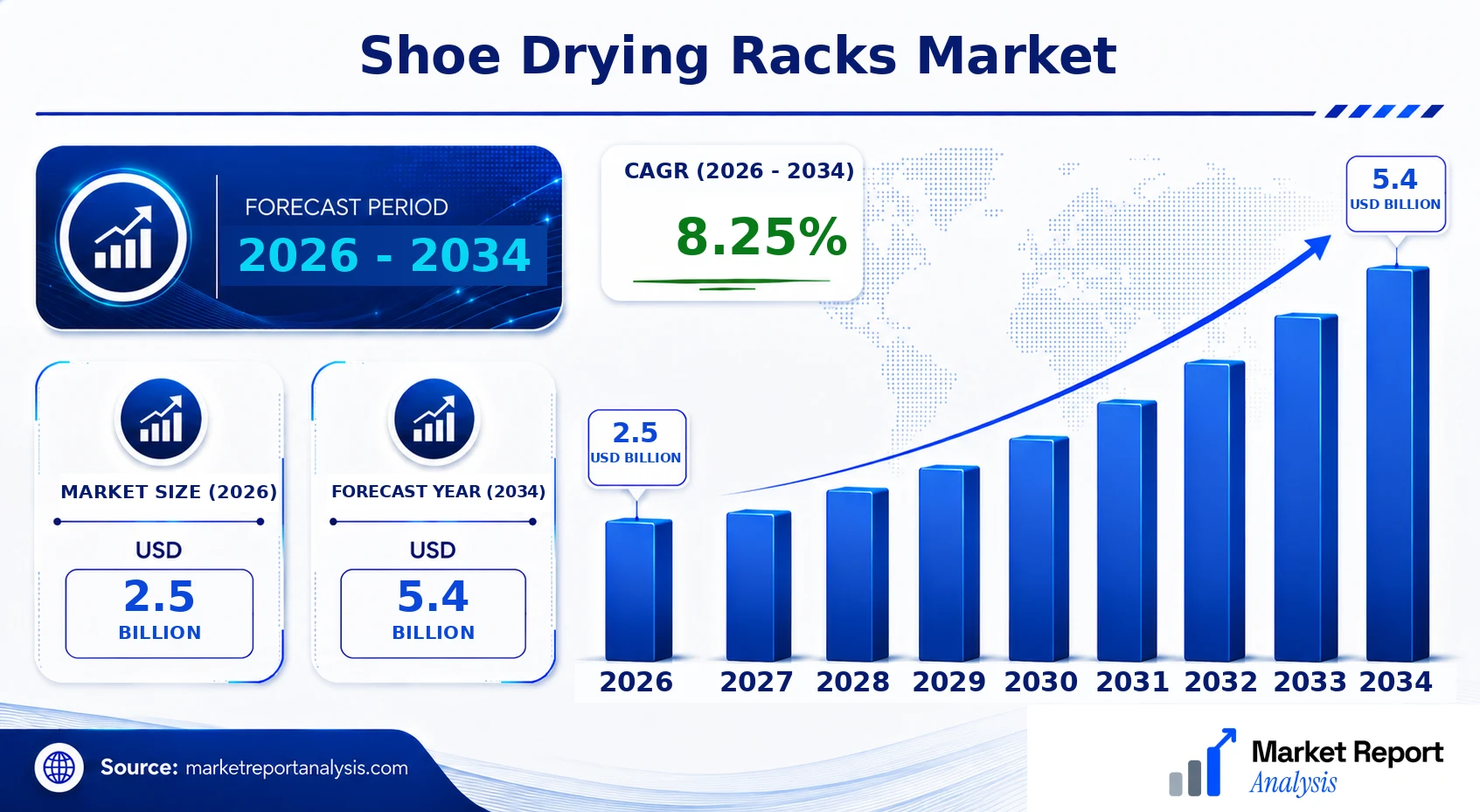Click the 2026 - 2034 forecast period value
This screenshot has height=812, width=1480.
click(x=385, y=255)
